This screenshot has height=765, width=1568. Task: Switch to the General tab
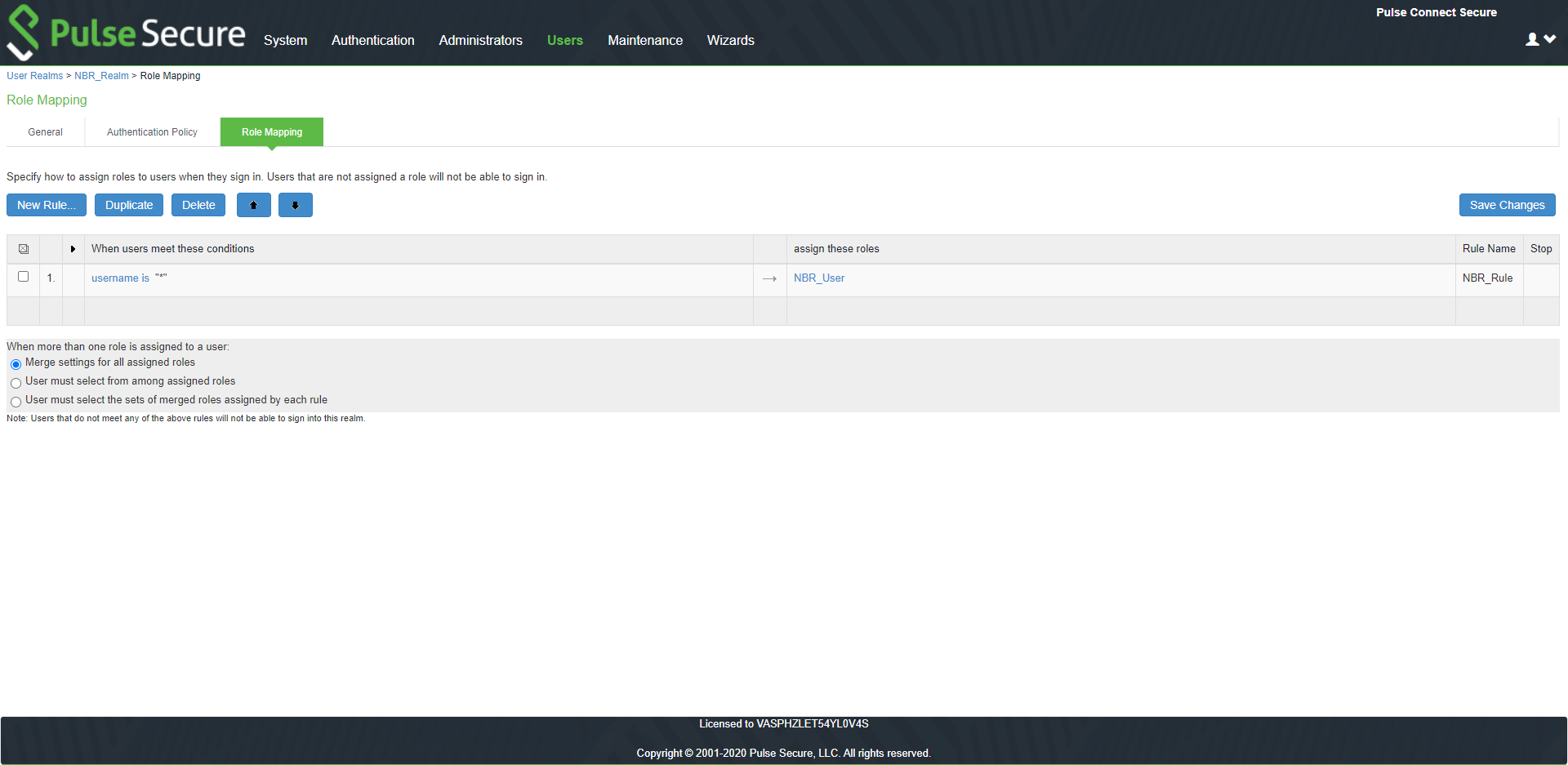(45, 132)
